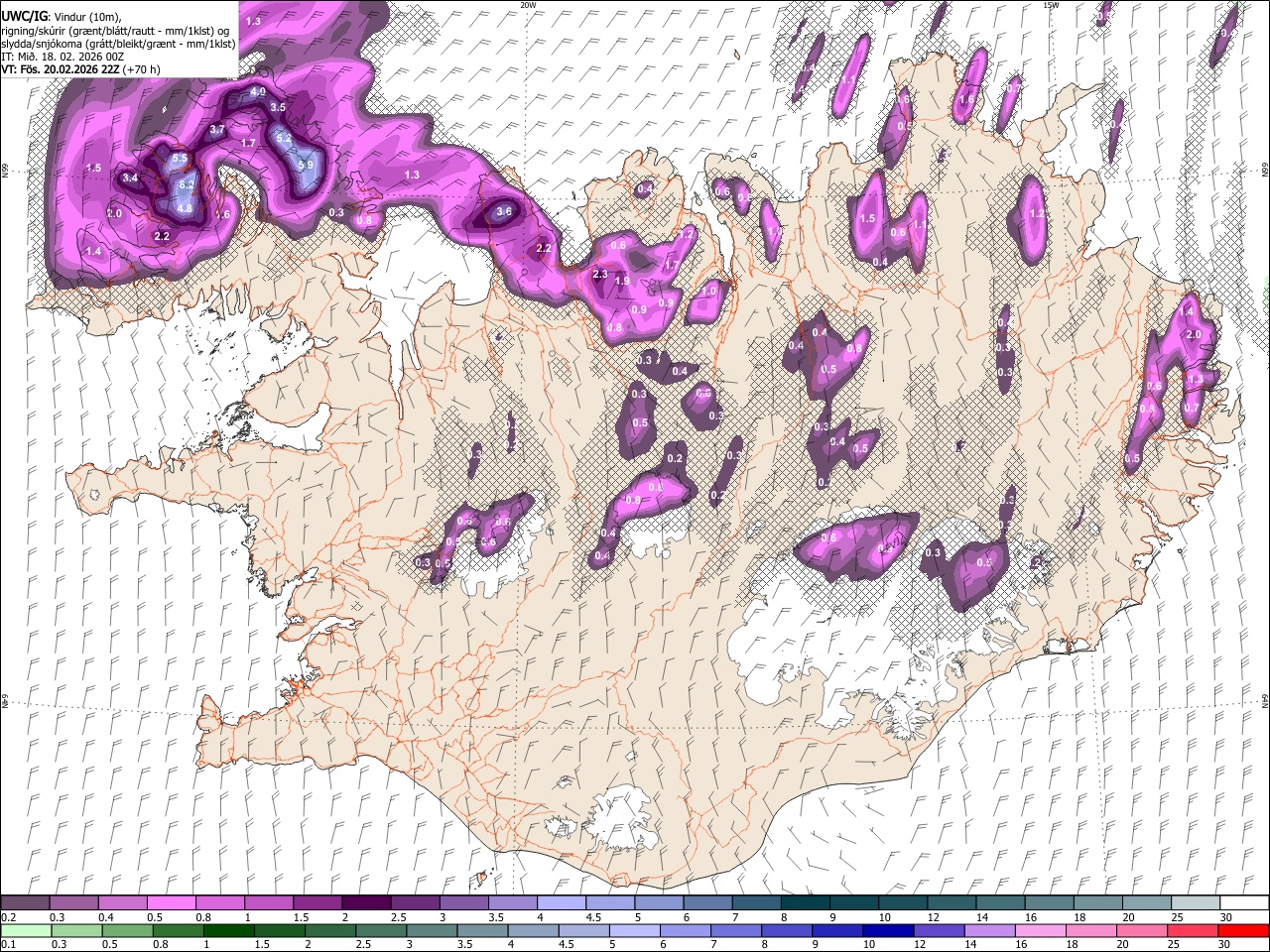Click the 'VT: Fös. 20.02.2026 22Z' valid time
1270x952 pixels.
click(61, 69)
